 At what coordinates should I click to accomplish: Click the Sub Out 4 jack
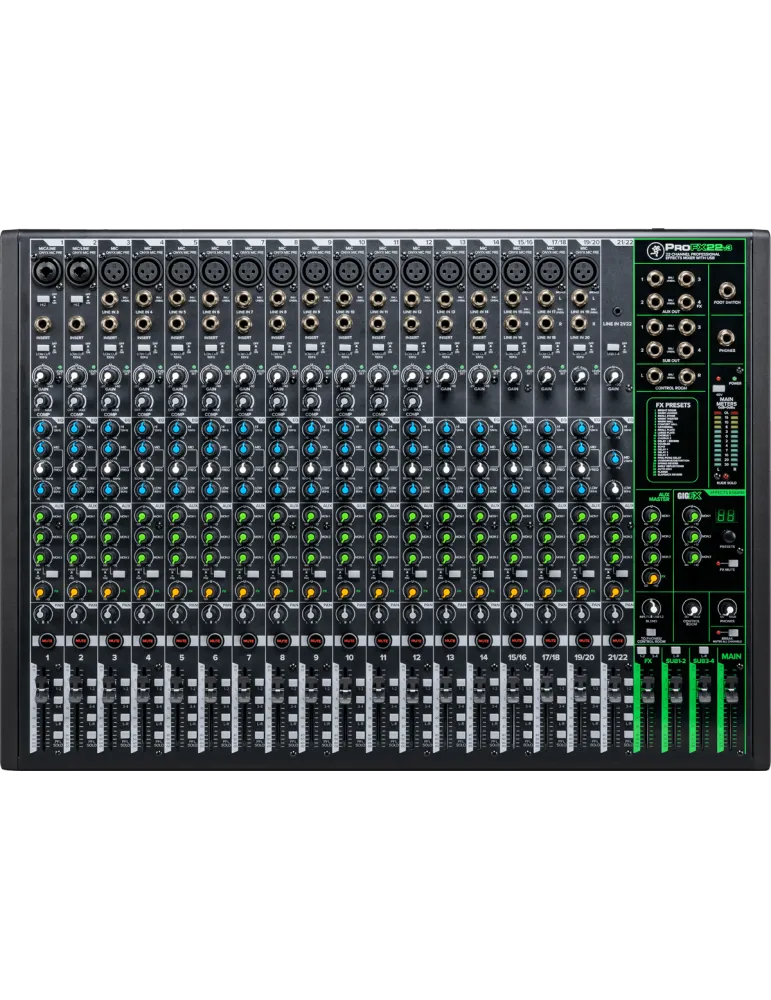tap(686, 349)
